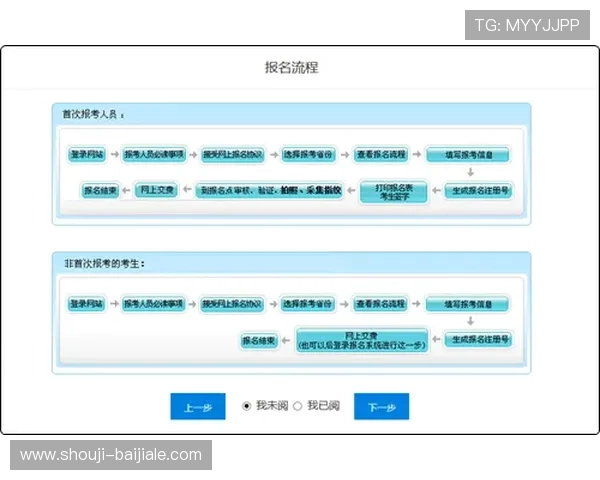Click 报考人员必读事项 step in 首次报考人员 flow
Screen dimensions: 600x480
coord(154,154)
